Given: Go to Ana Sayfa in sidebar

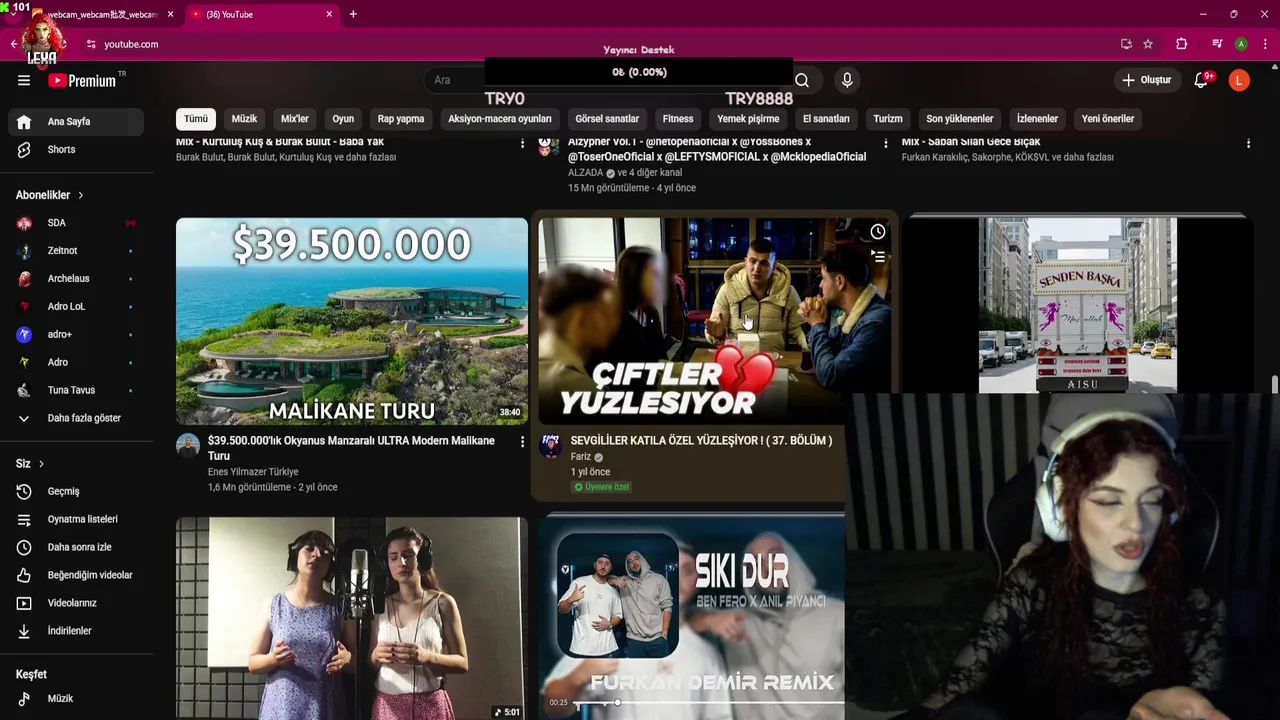Looking at the screenshot, I should tap(77, 122).
